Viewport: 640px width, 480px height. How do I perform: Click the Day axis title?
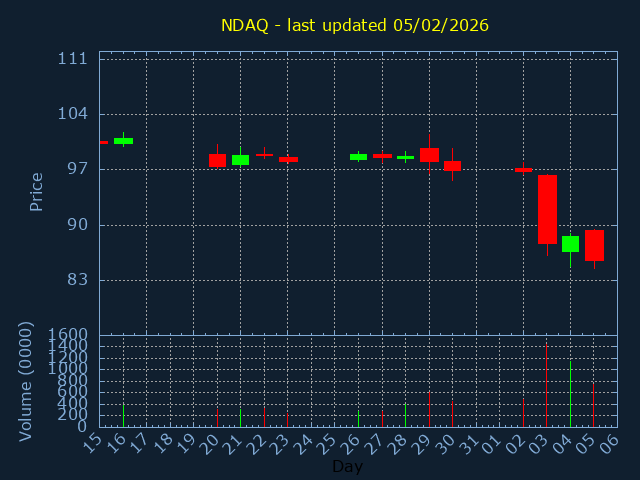click(x=347, y=466)
